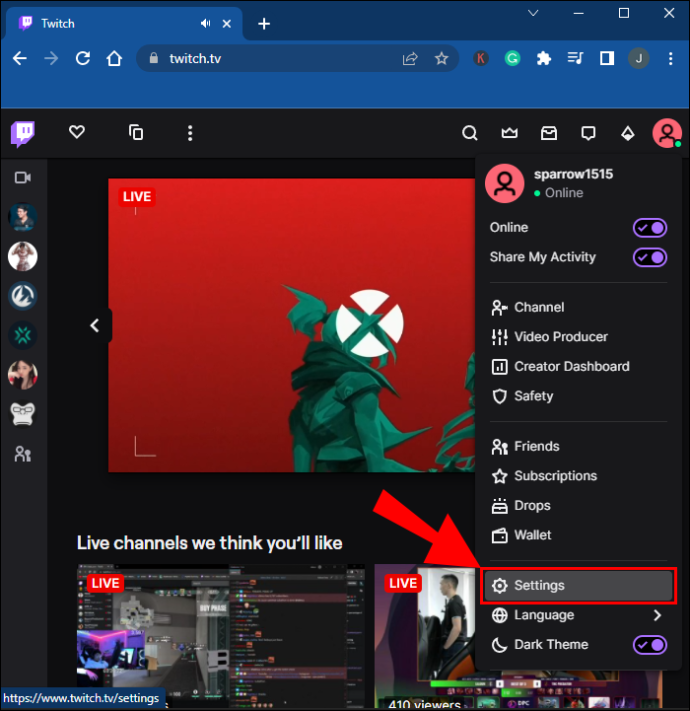The height and width of the screenshot is (711, 690).
Task: Open the Grammarly extension icon
Action: [512, 58]
